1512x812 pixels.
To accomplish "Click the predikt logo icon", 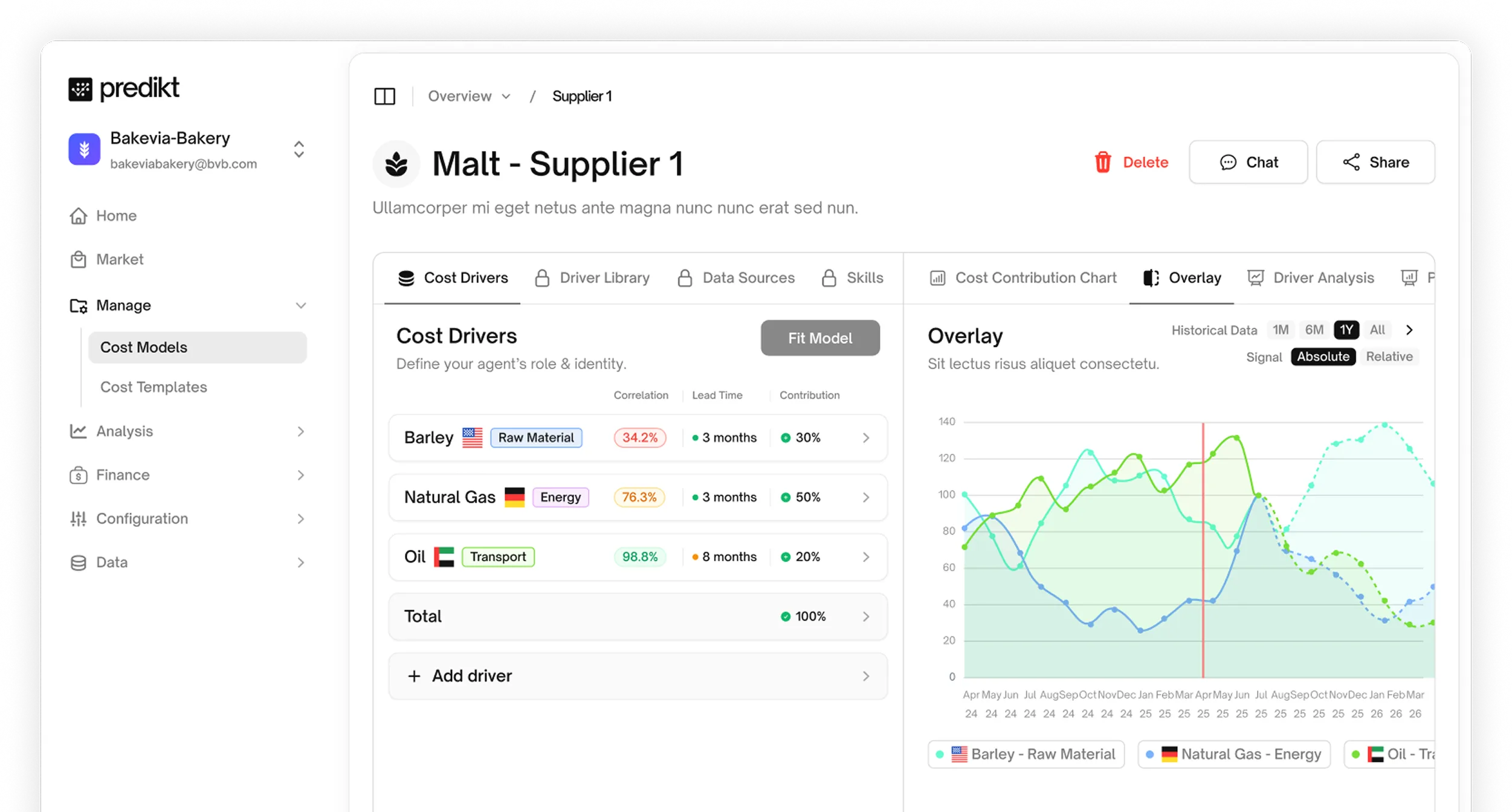I will point(80,89).
